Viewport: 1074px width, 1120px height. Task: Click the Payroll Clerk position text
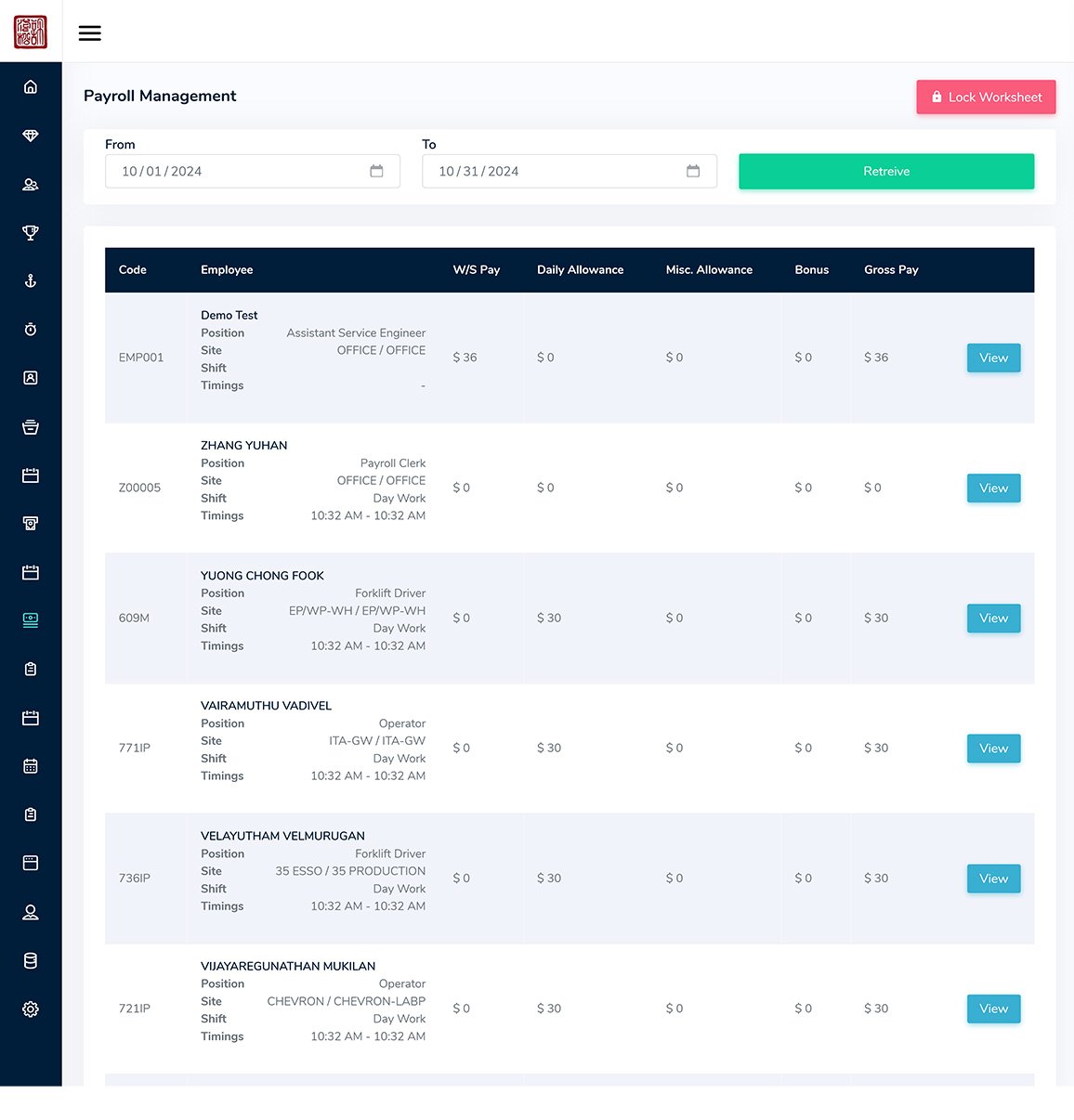click(393, 462)
